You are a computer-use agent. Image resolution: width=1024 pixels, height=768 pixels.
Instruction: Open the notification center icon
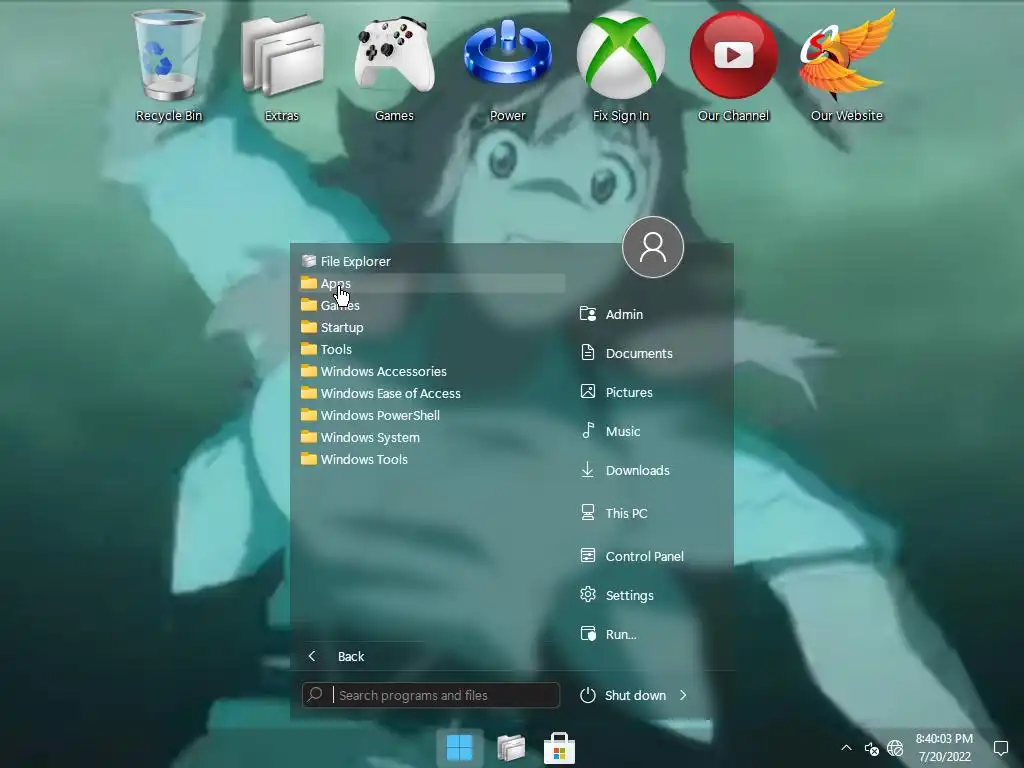(x=1001, y=748)
